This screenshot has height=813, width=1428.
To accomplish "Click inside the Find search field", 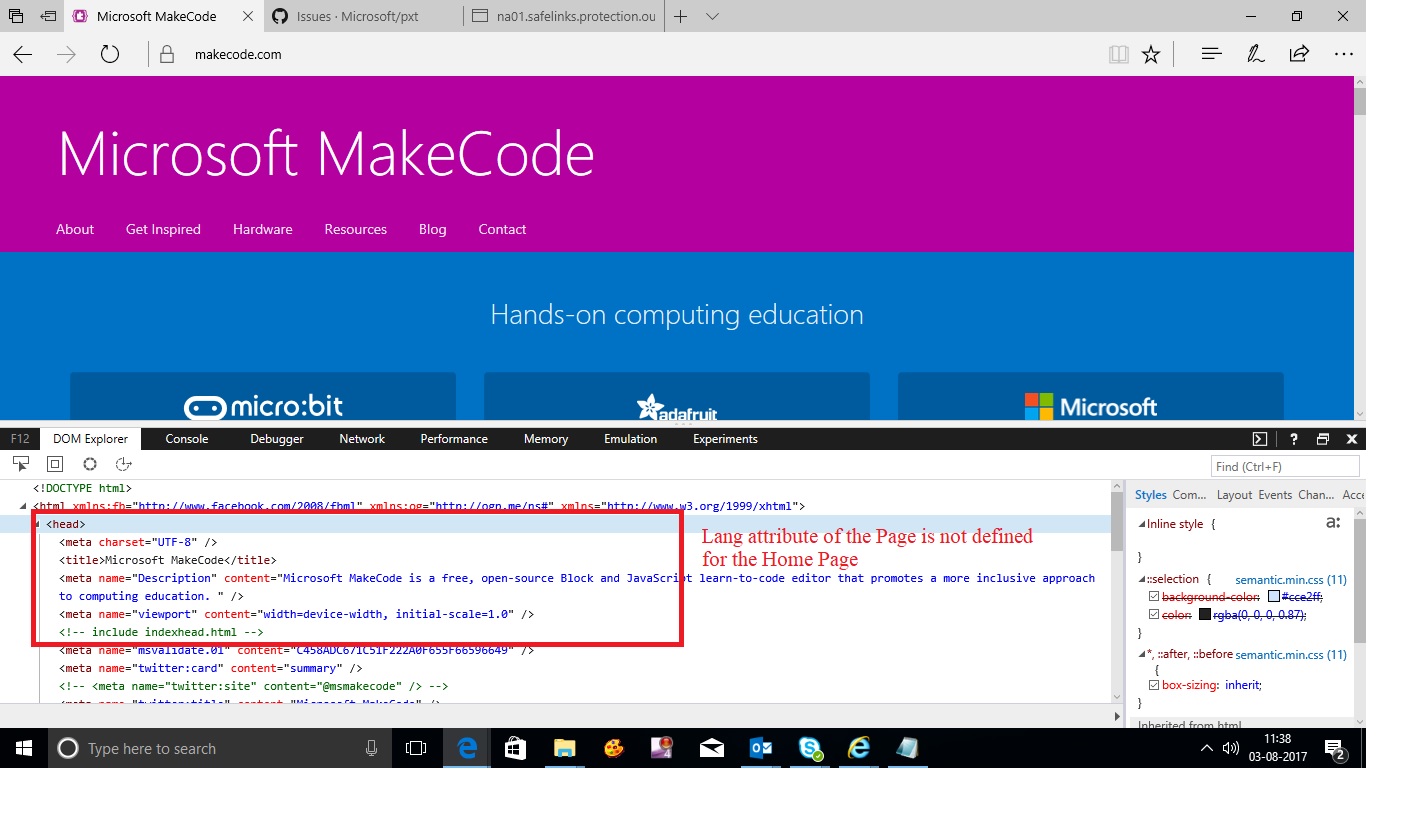I will 1284,465.
